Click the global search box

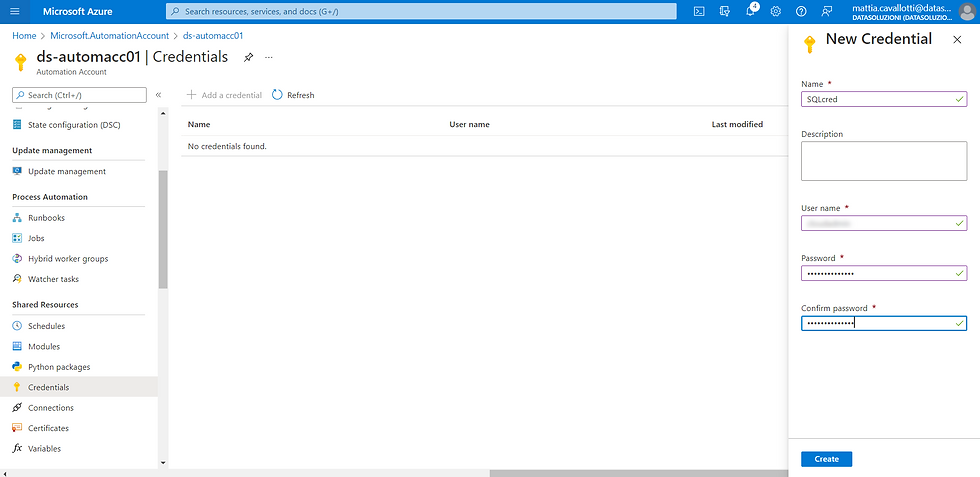click(x=421, y=11)
